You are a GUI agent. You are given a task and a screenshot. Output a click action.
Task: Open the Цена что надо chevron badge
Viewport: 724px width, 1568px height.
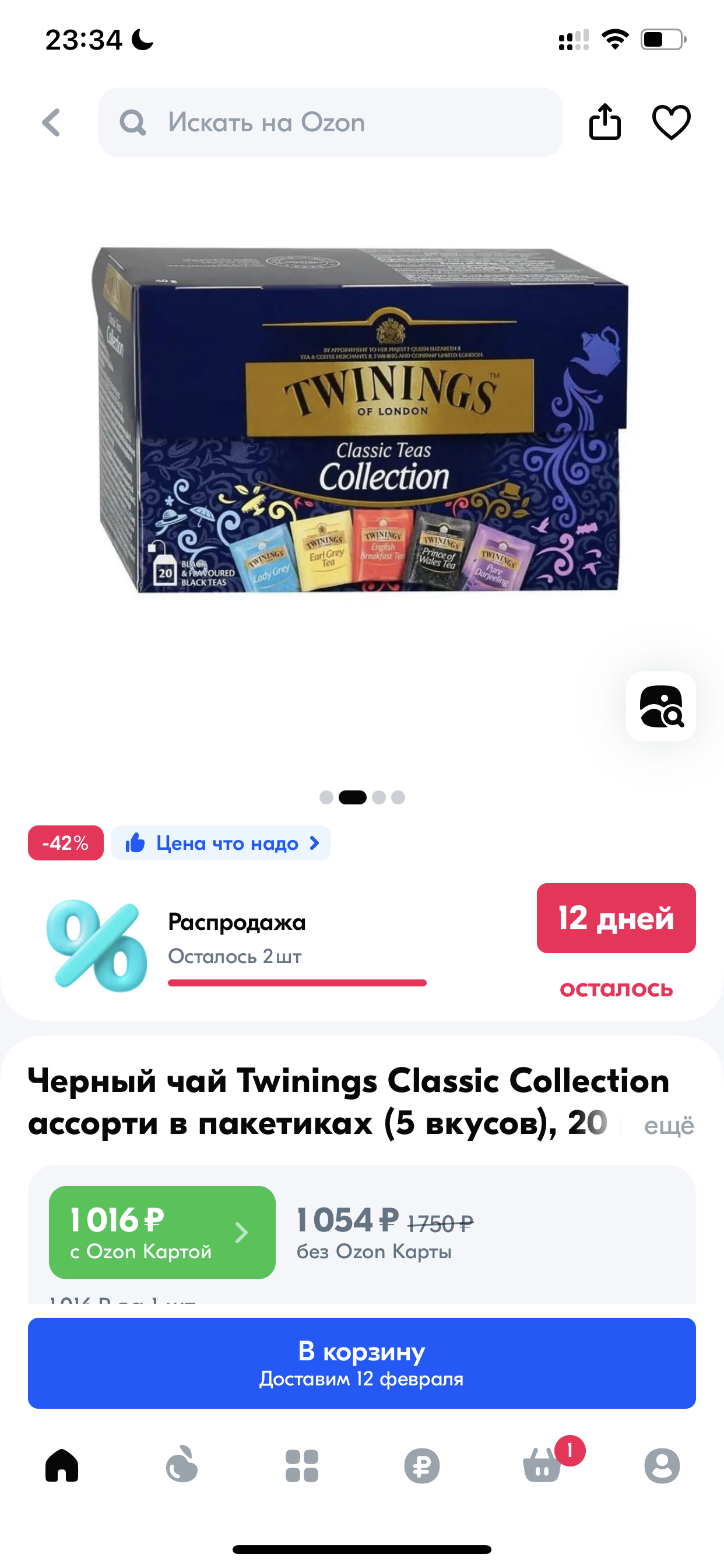221,842
